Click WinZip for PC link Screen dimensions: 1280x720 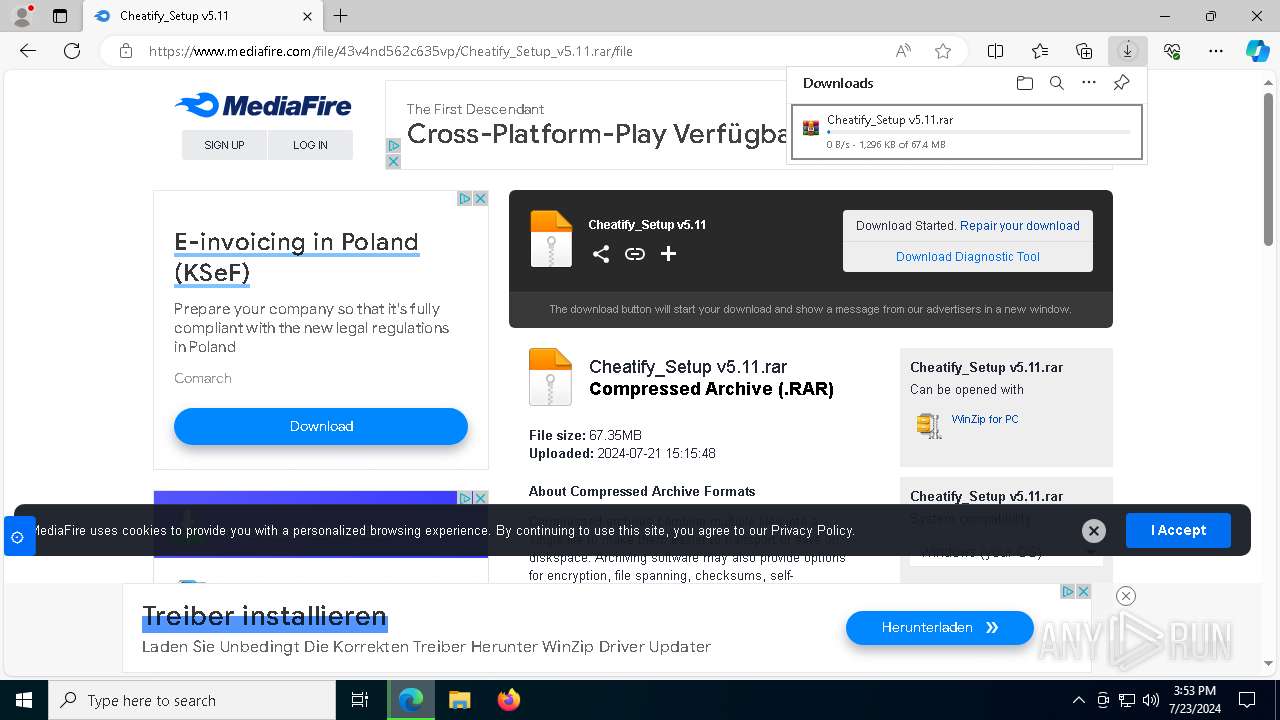click(x=985, y=419)
